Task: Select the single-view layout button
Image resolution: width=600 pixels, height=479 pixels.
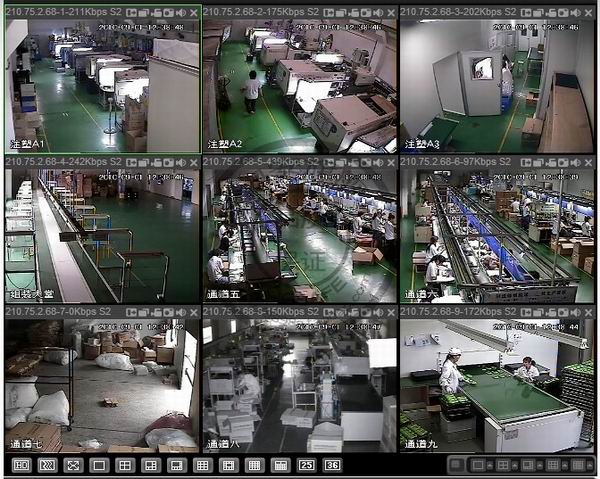Action: [98, 465]
